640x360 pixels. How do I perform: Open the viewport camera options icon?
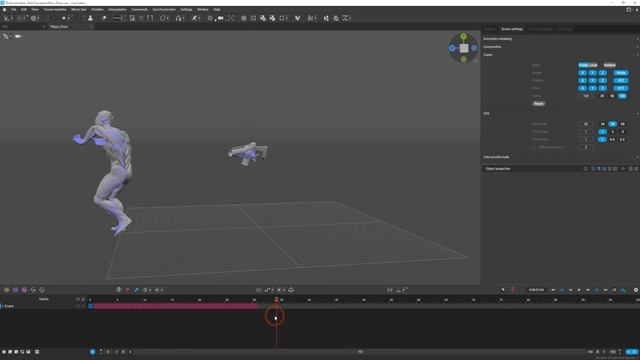click(18, 36)
